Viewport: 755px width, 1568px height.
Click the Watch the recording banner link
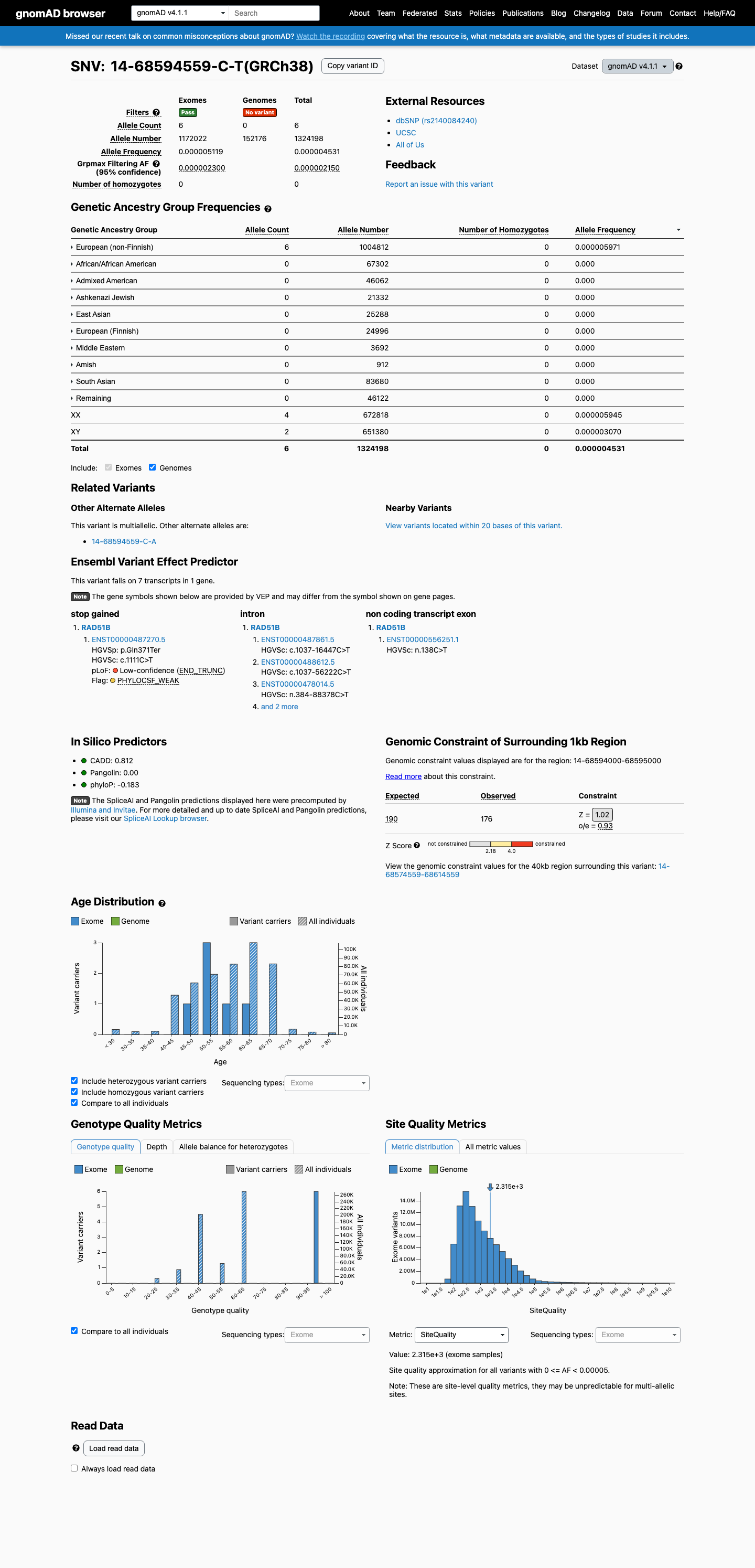pyautogui.click(x=330, y=37)
